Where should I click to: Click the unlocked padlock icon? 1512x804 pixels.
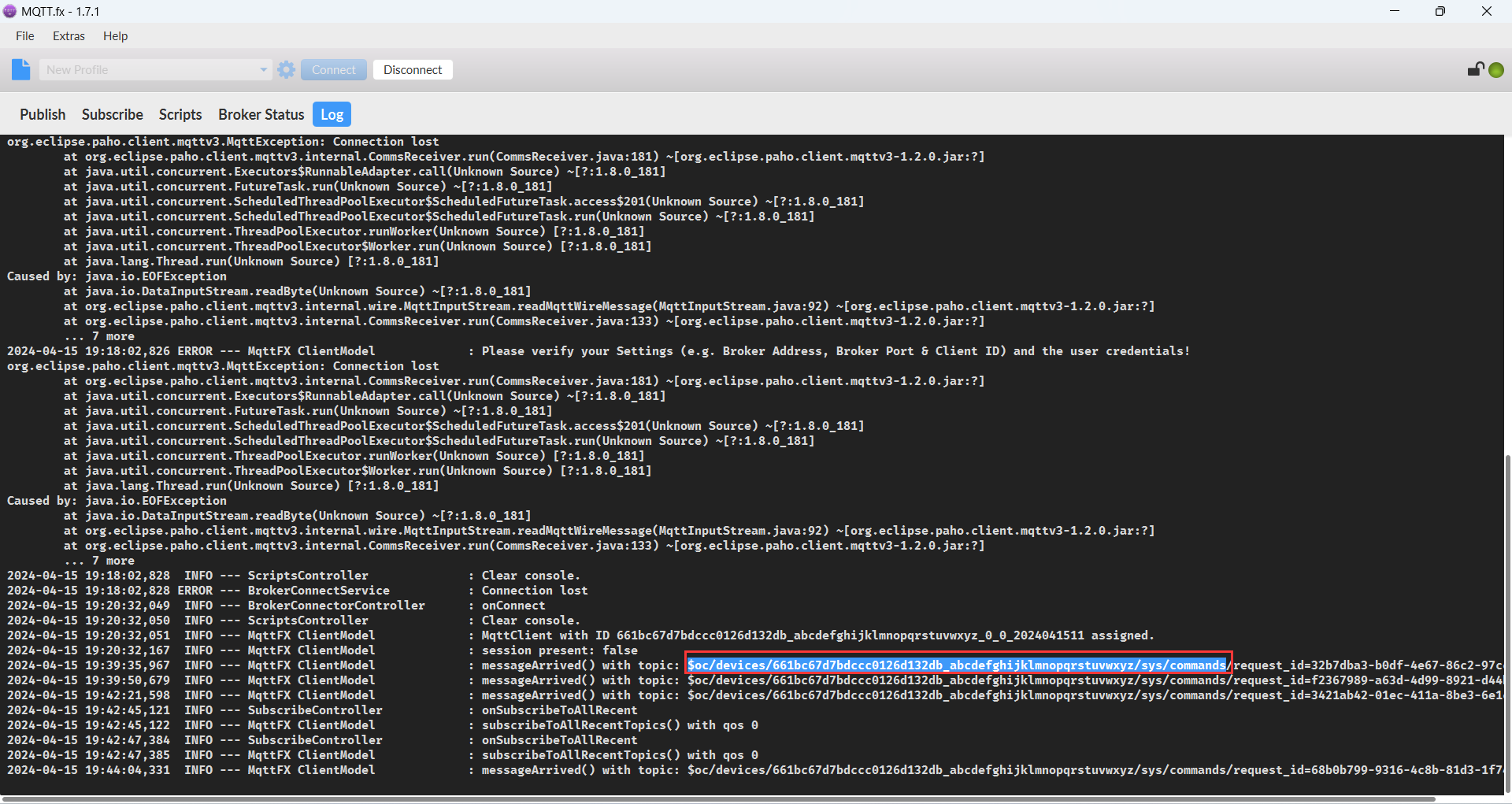pos(1476,69)
